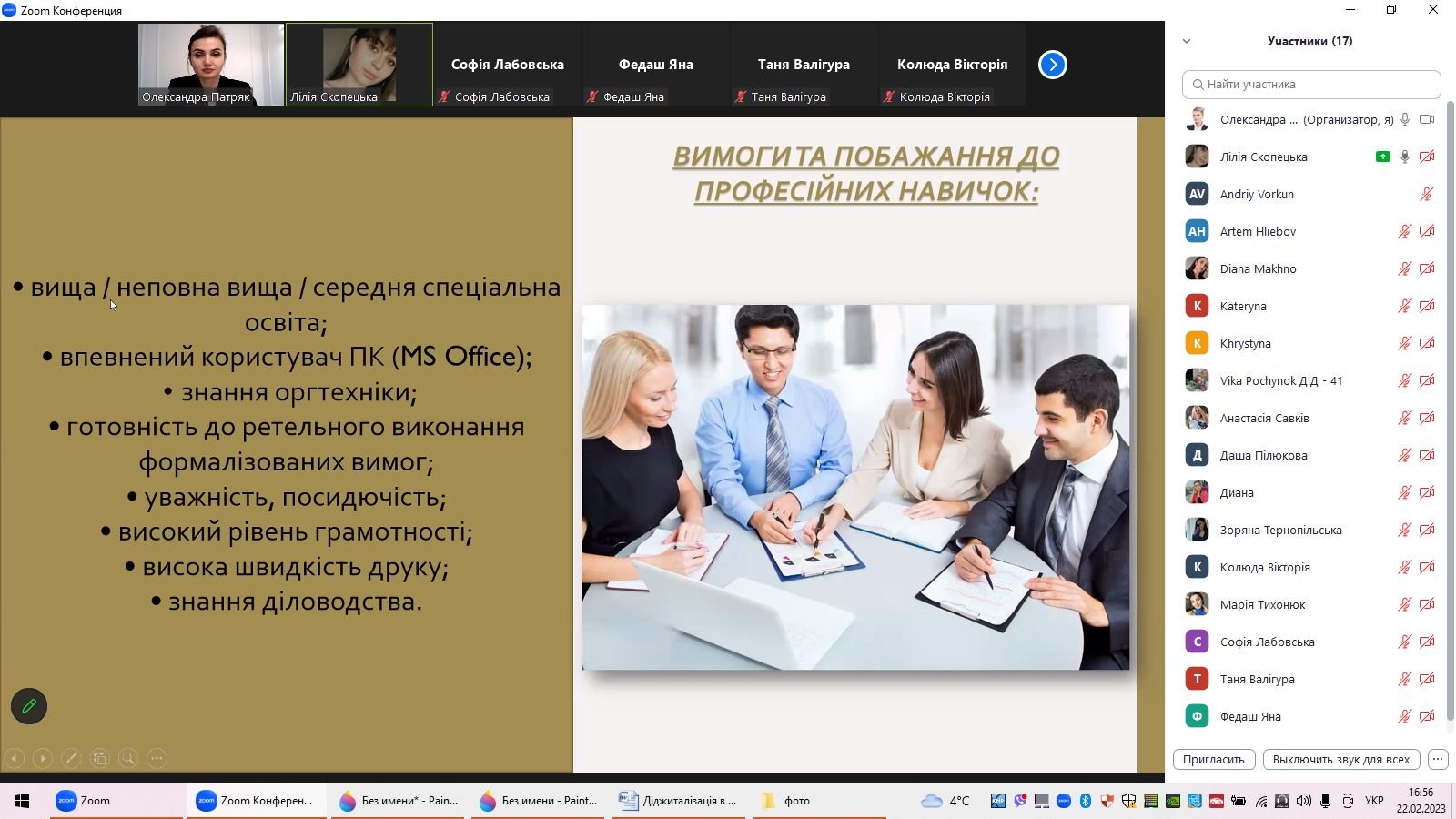This screenshot has height=819, width=1456.
Task: Open participants panel more options ellipsis
Action: point(1438,759)
